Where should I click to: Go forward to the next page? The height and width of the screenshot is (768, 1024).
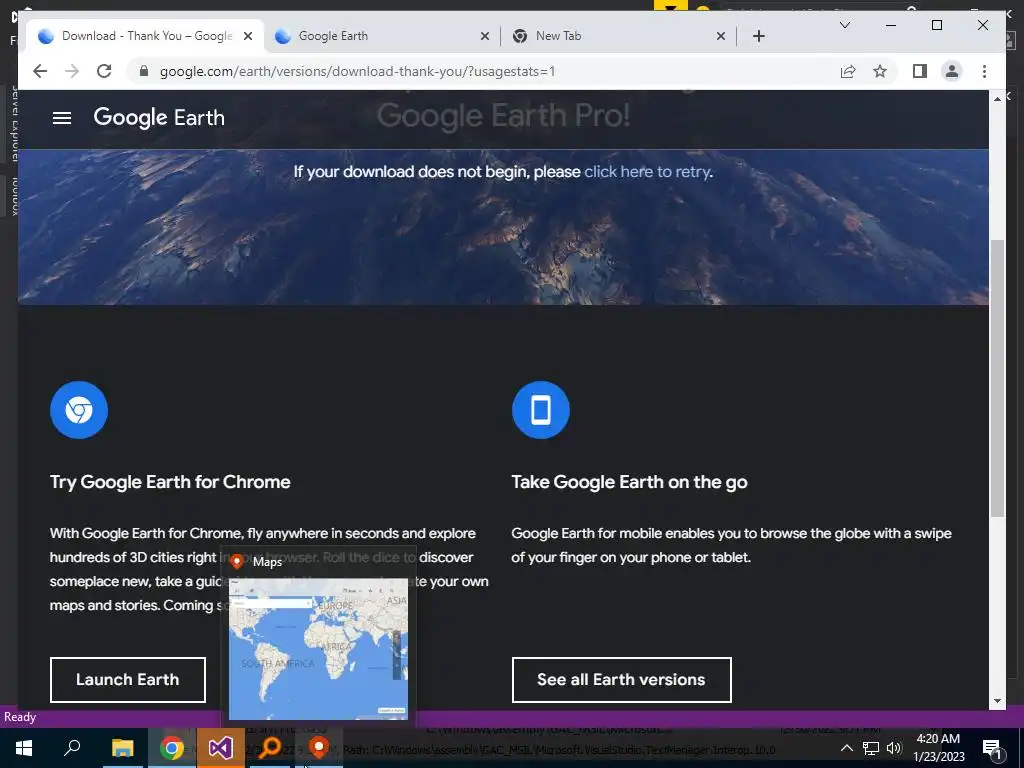[72, 71]
